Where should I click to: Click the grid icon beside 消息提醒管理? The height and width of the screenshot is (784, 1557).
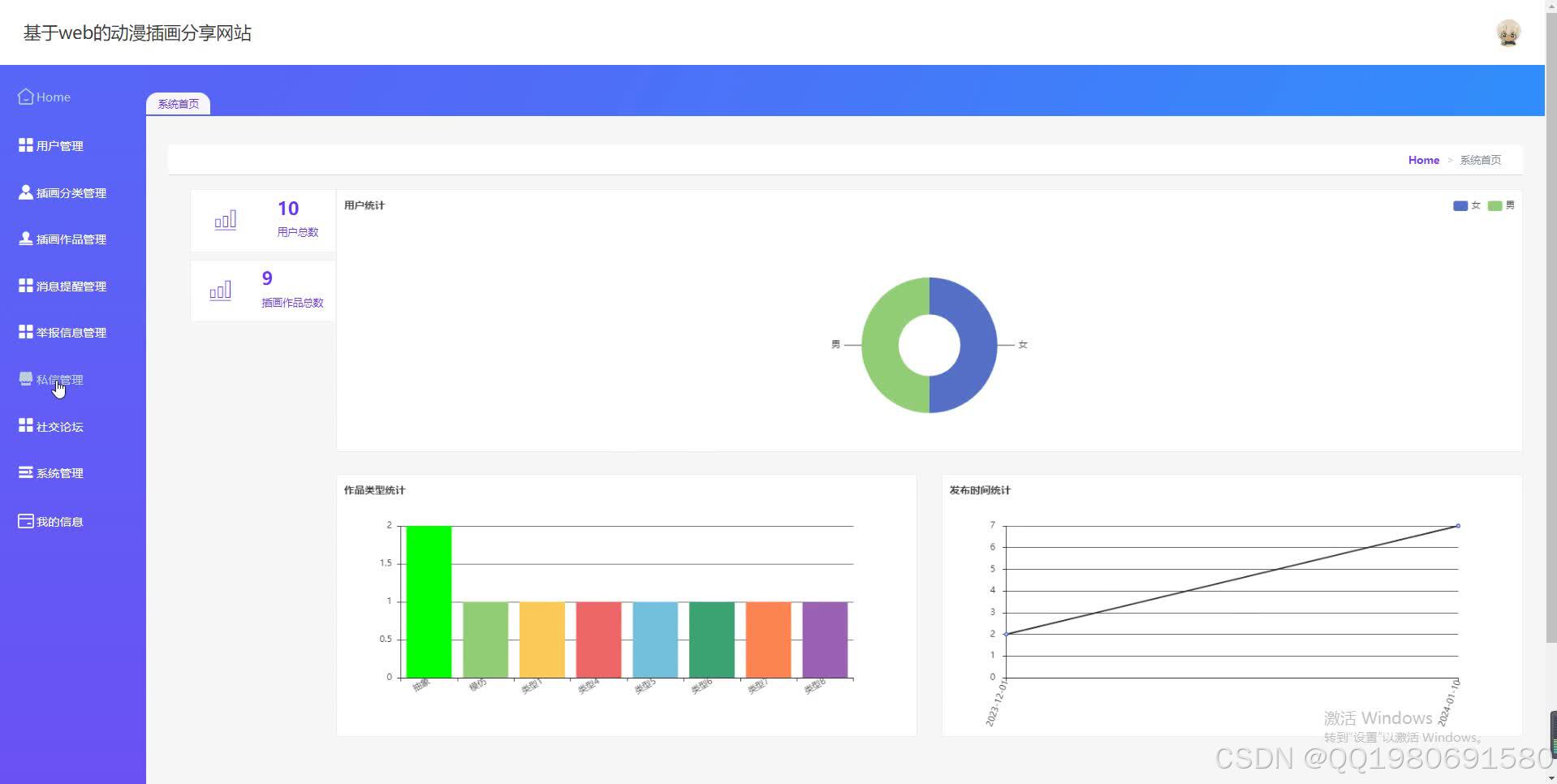pyautogui.click(x=26, y=286)
